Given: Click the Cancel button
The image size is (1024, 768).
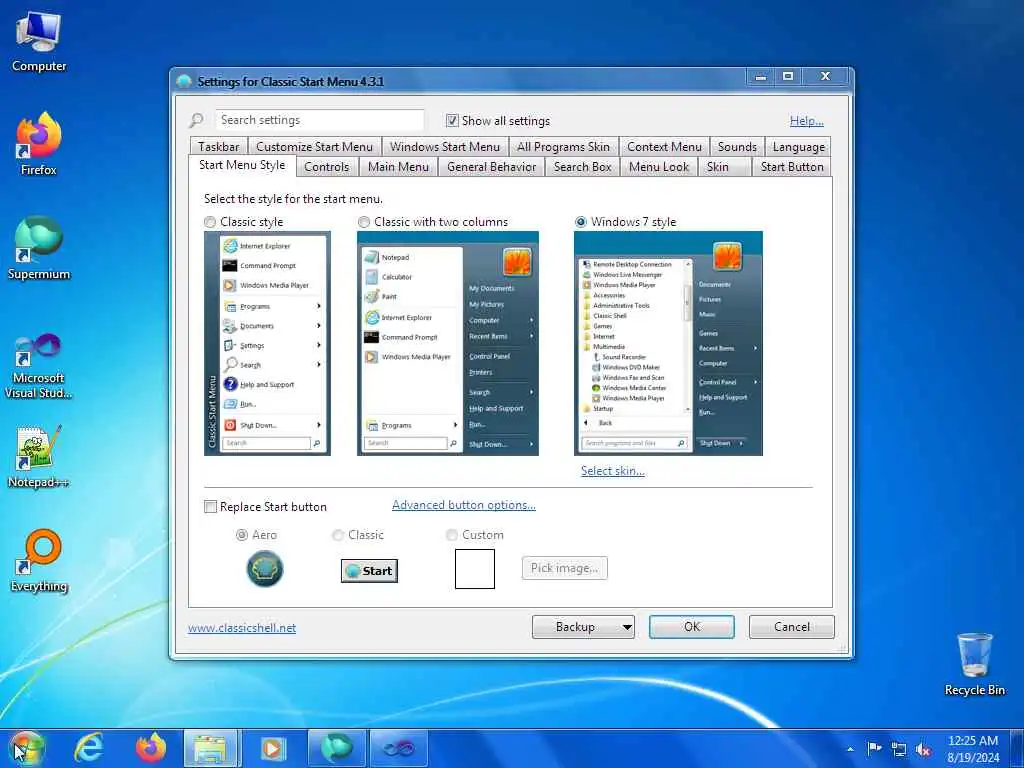Looking at the screenshot, I should (792, 627).
